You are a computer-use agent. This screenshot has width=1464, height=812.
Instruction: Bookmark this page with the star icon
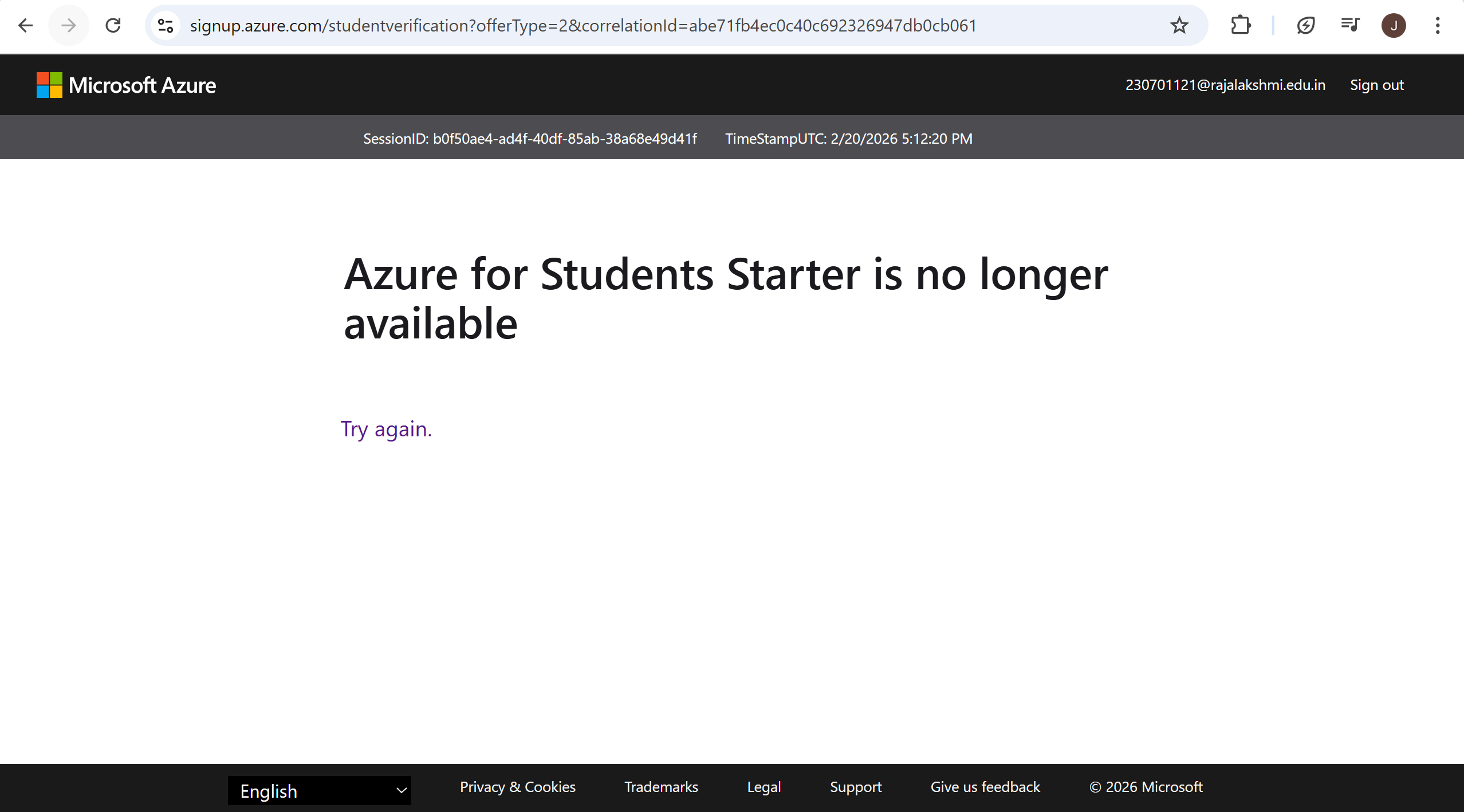[1179, 25]
